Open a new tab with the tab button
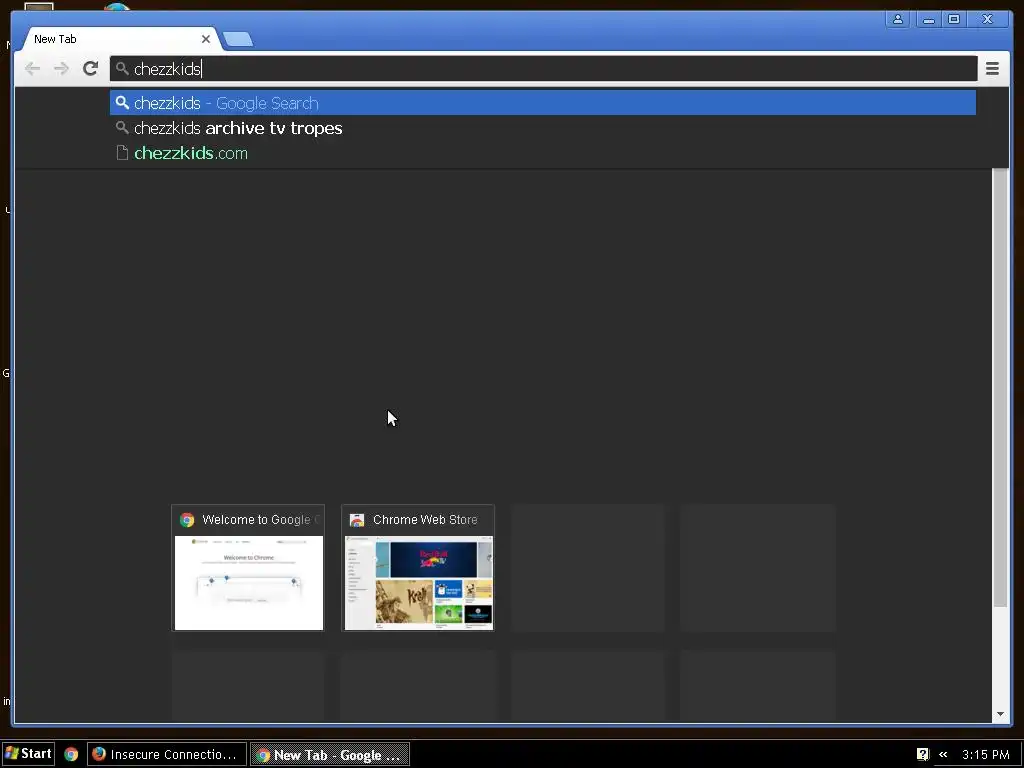The height and width of the screenshot is (768, 1024). [x=238, y=40]
